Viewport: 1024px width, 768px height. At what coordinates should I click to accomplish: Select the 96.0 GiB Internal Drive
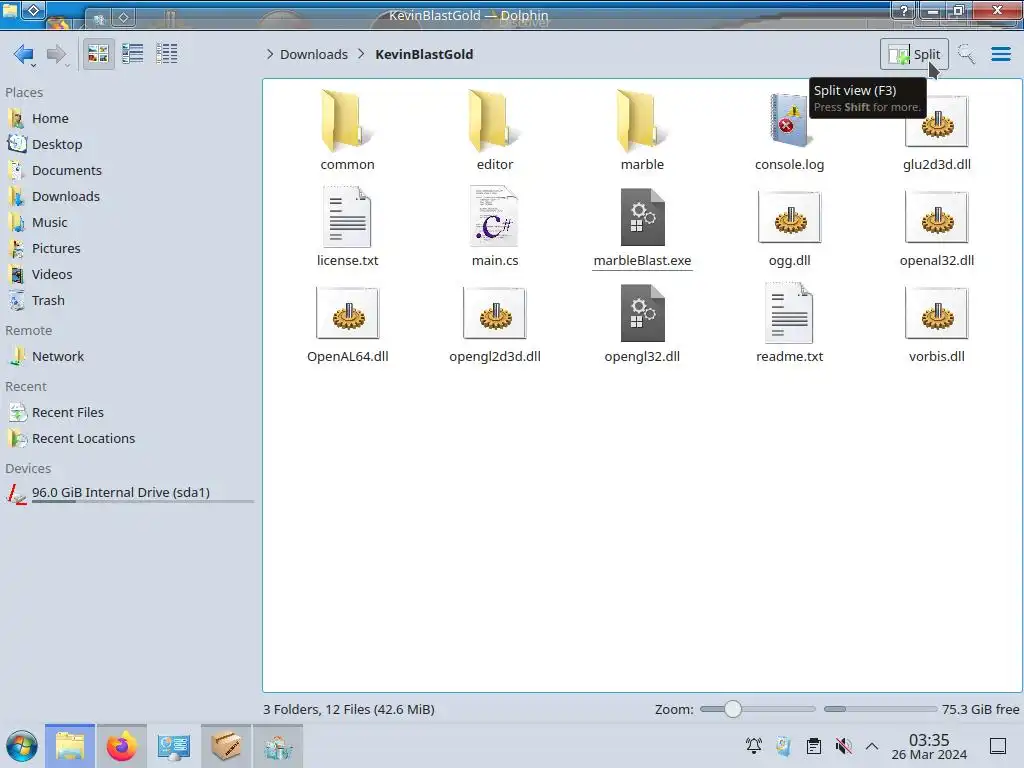coord(129,494)
